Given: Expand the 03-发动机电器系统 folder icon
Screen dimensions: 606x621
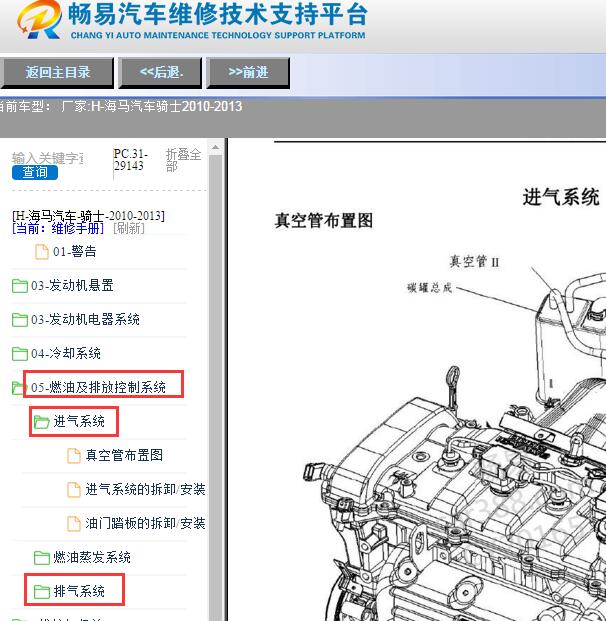Looking at the screenshot, I should (x=19, y=320).
